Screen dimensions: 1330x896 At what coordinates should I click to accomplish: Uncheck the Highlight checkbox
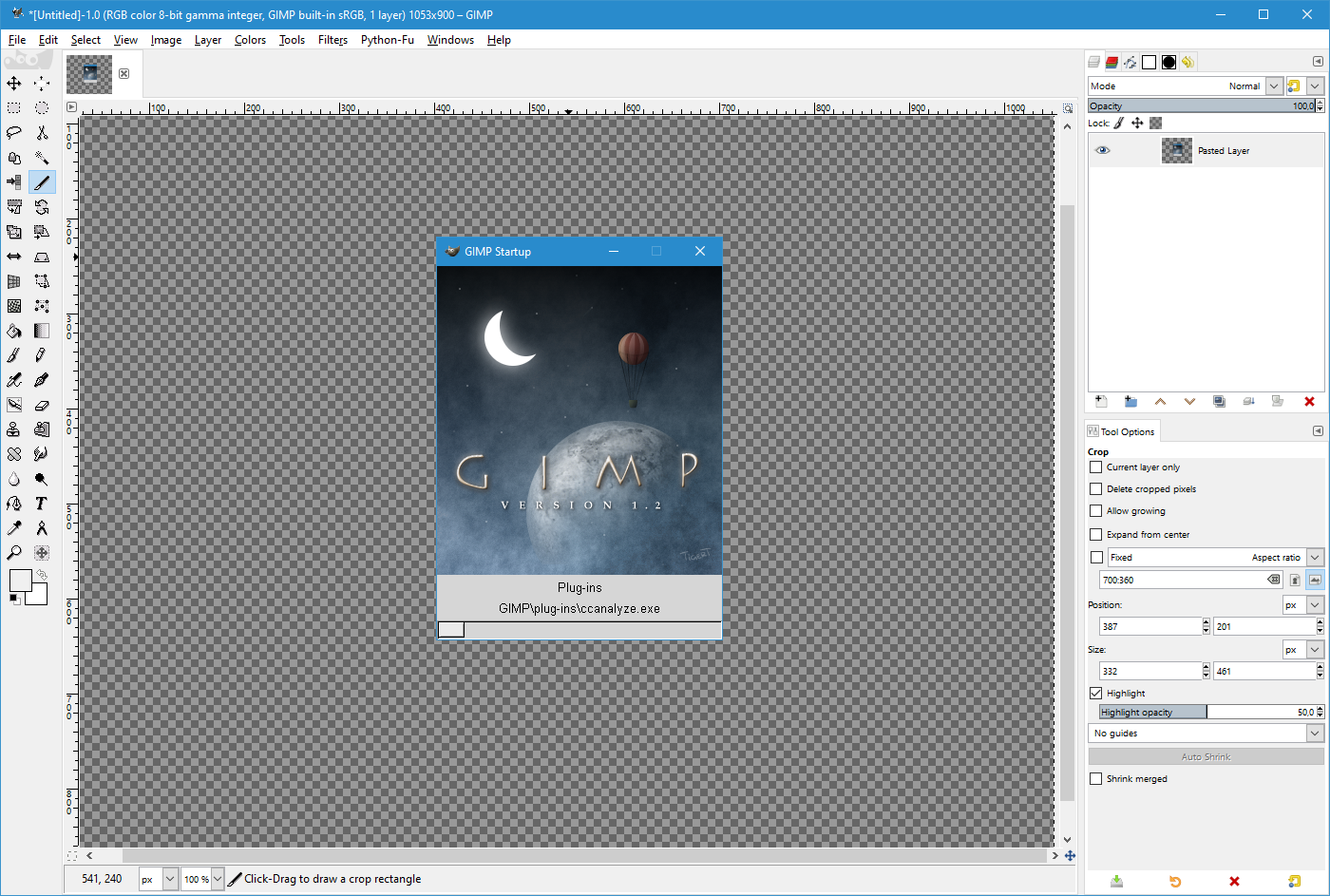(1095, 694)
